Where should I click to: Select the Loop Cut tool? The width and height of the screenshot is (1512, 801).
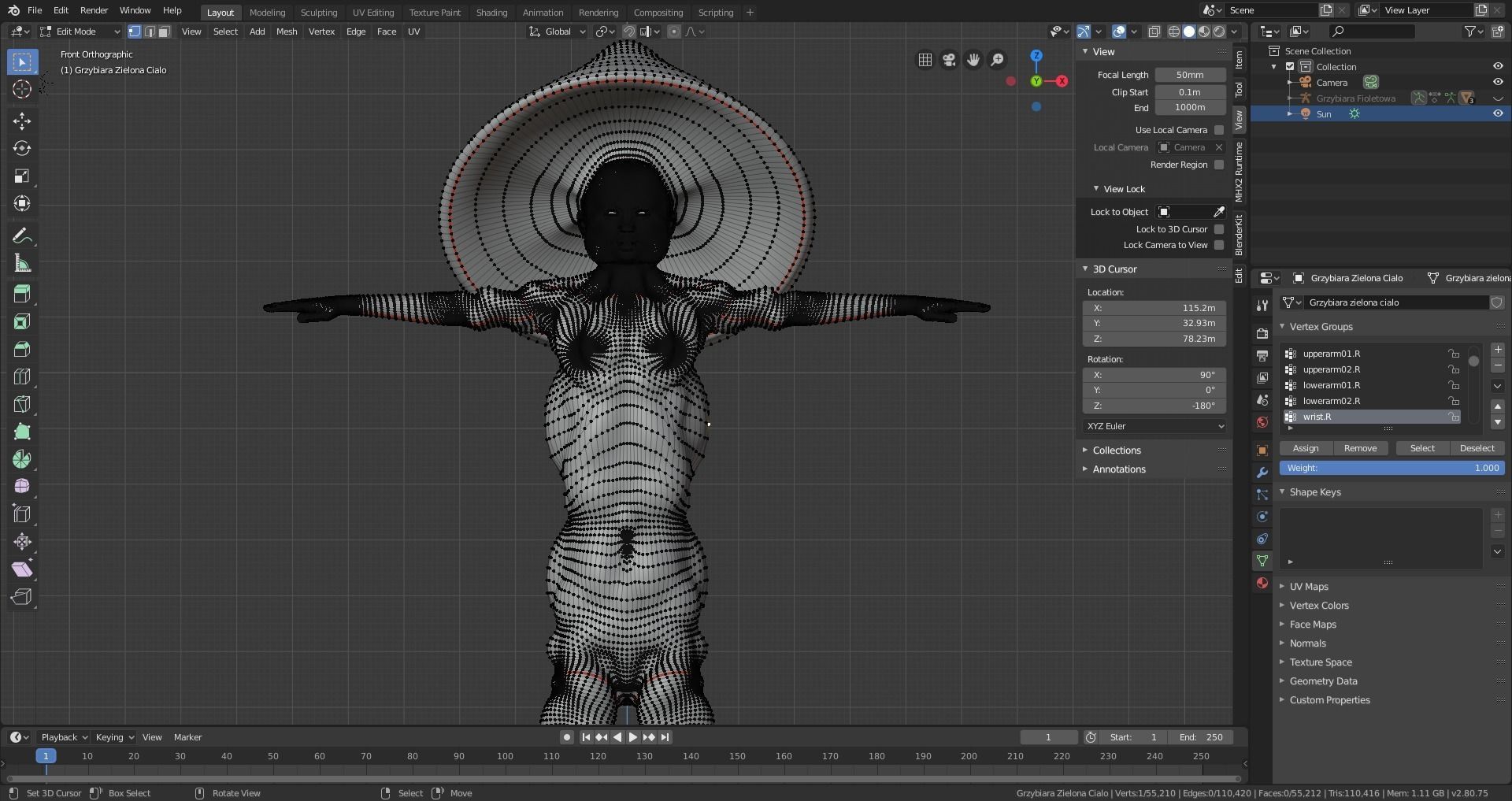pyautogui.click(x=22, y=376)
